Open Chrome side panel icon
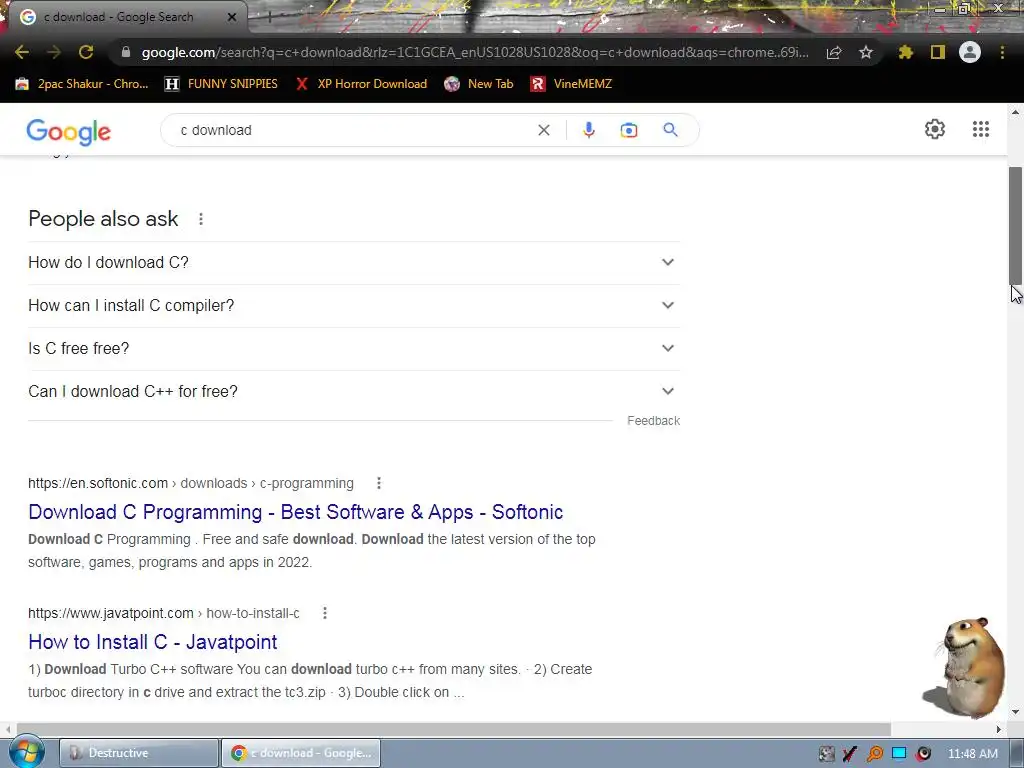 tap(938, 52)
